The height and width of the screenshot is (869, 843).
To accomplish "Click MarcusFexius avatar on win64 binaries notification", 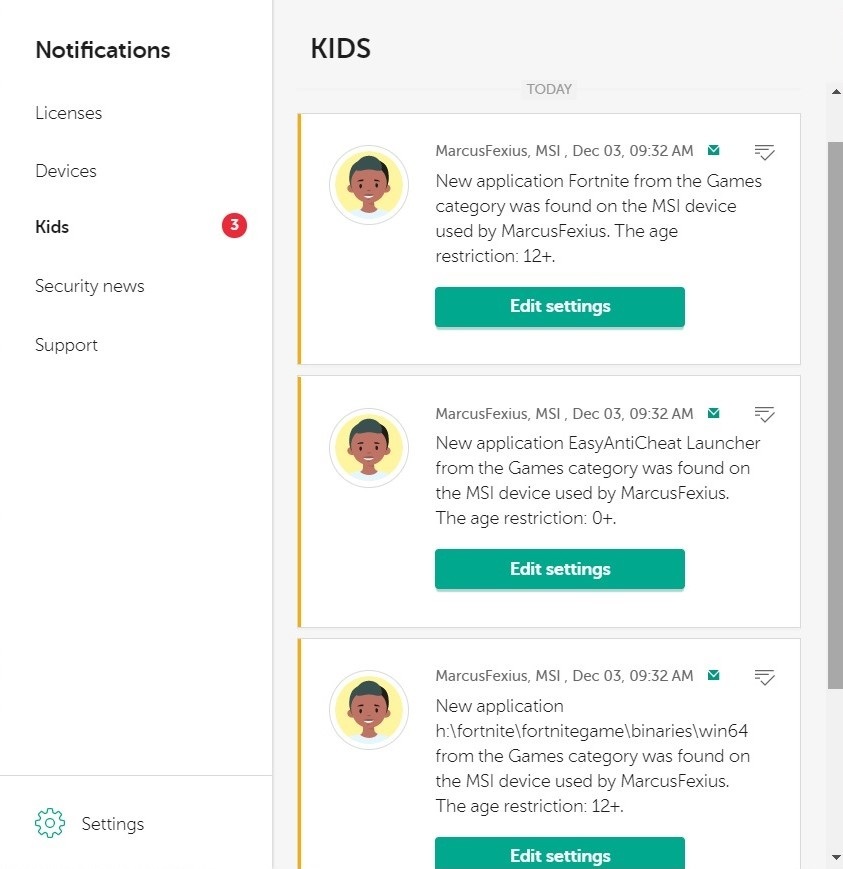I will click(x=368, y=710).
